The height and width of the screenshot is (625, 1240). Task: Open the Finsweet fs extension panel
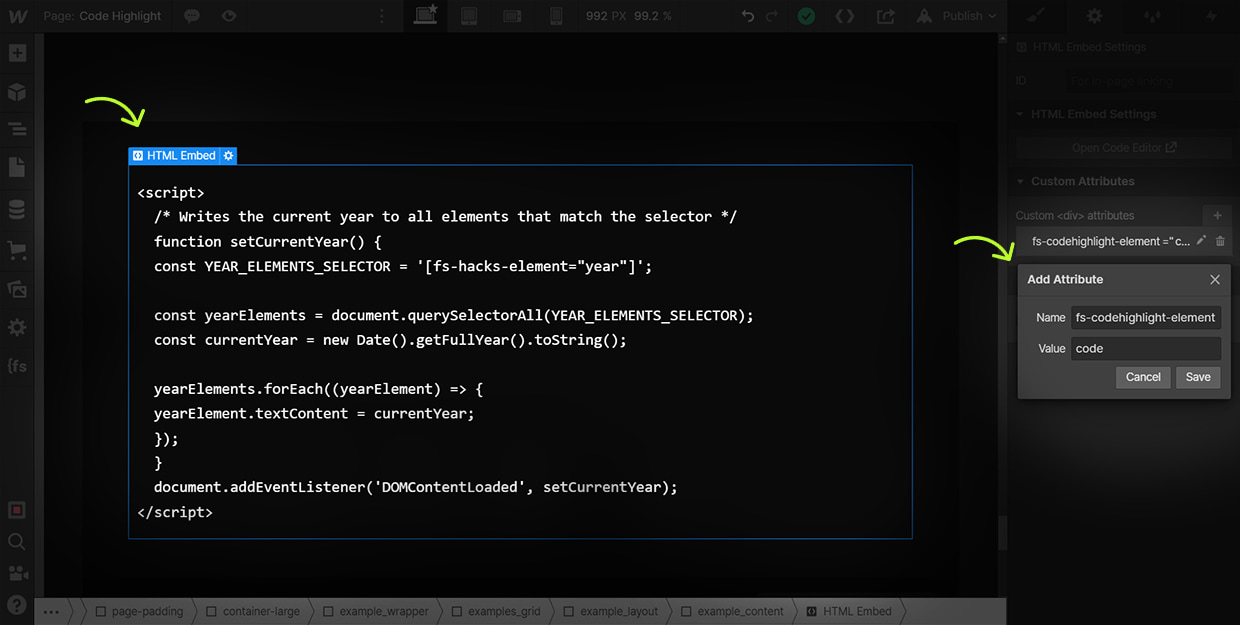tap(17, 366)
